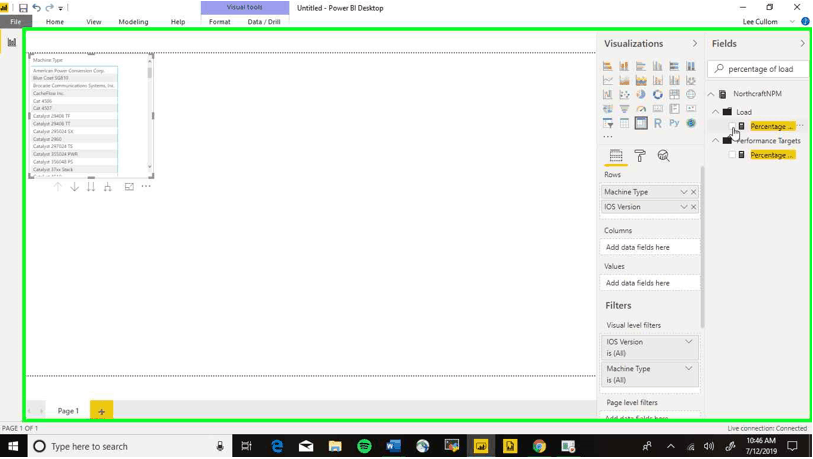Click the fields search box
This screenshot has width=813, height=459.
(759, 69)
